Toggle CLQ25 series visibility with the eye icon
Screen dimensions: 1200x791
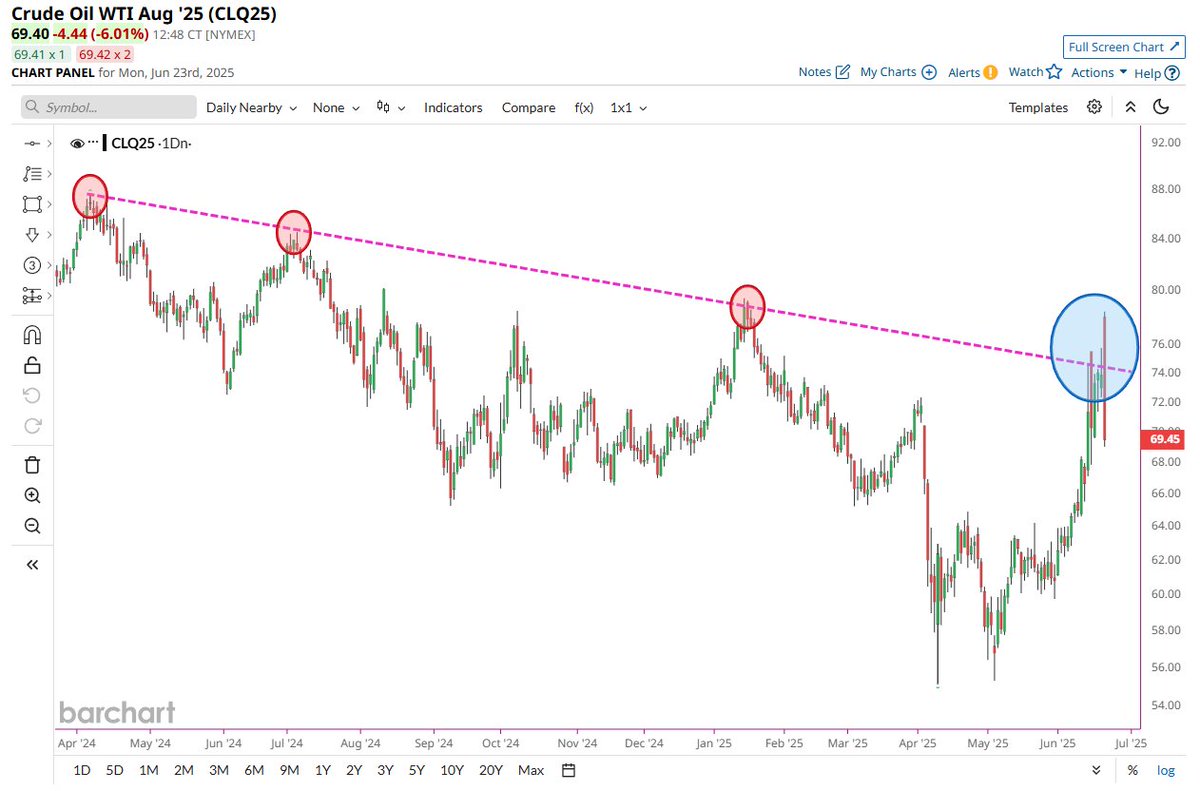(x=77, y=143)
